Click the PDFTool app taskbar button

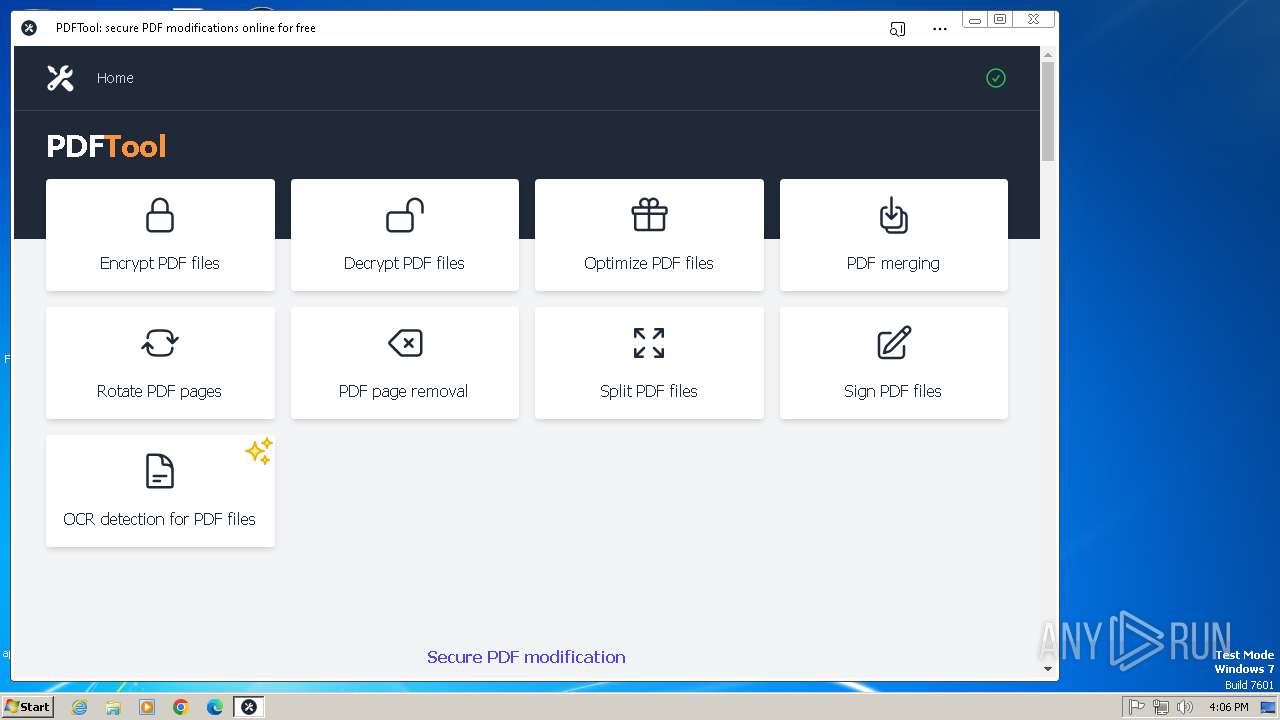(x=249, y=707)
